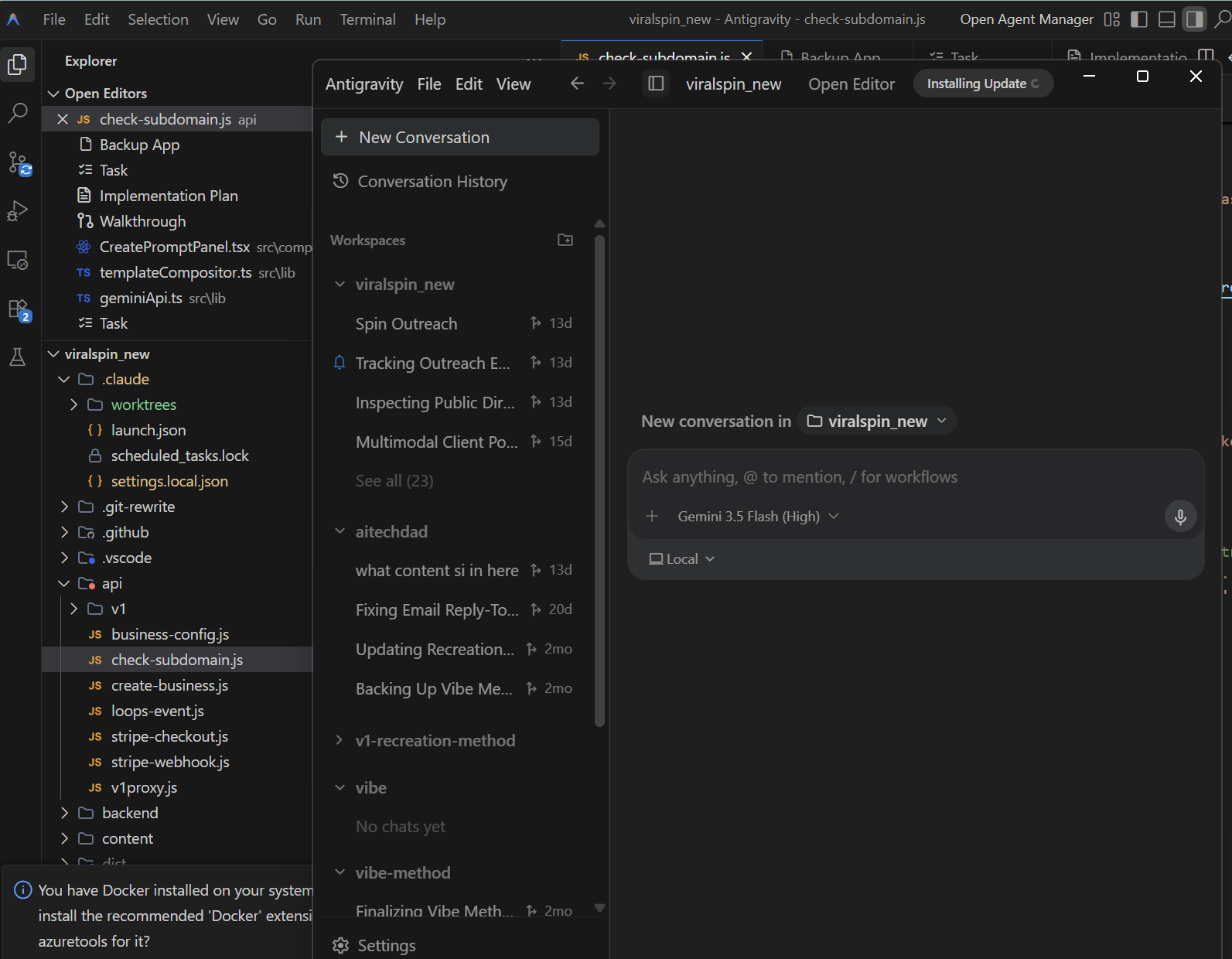Image resolution: width=1232 pixels, height=959 pixels.
Task: Click See all (23) link
Action: (394, 481)
